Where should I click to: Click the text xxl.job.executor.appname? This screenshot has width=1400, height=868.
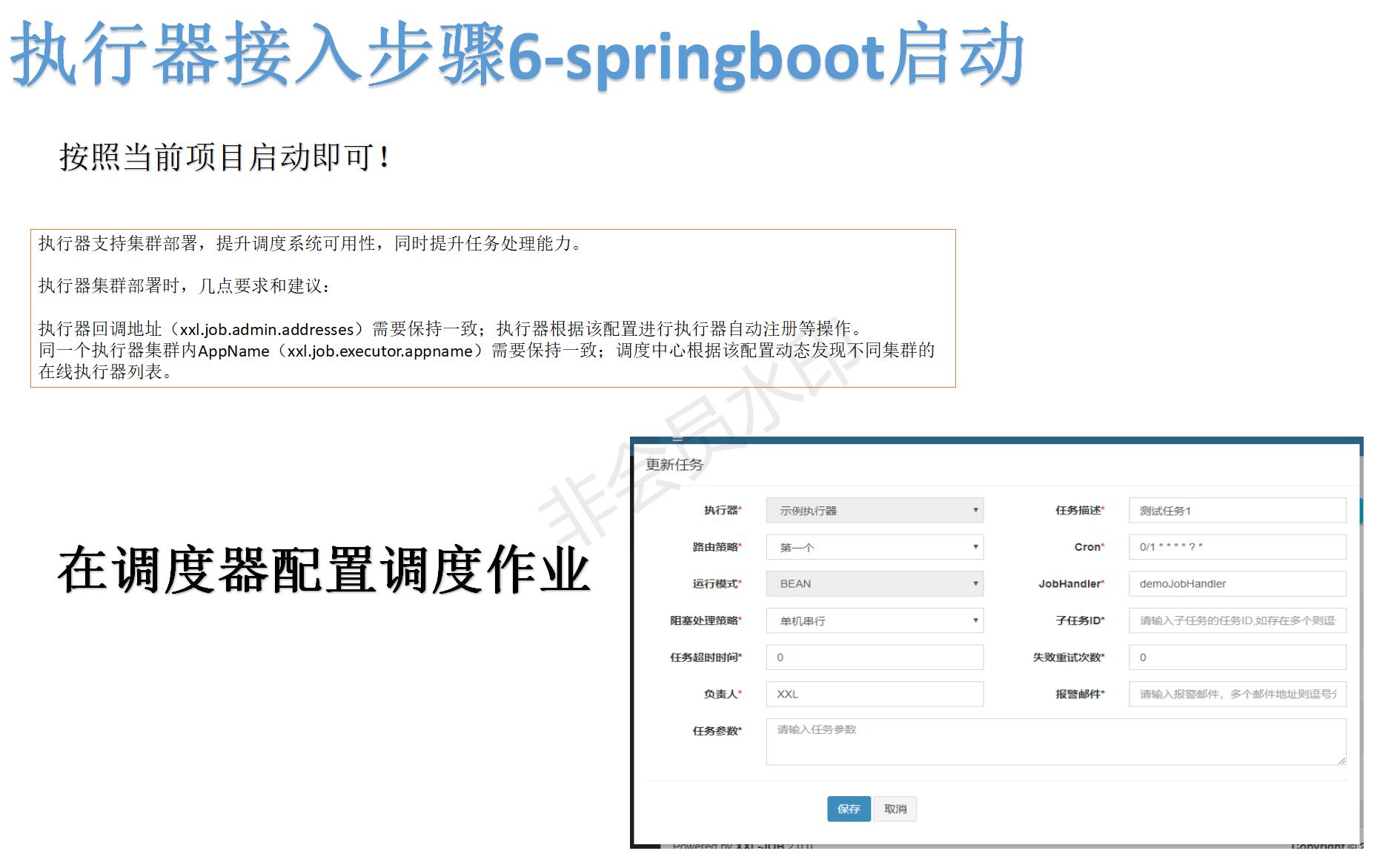point(379,351)
